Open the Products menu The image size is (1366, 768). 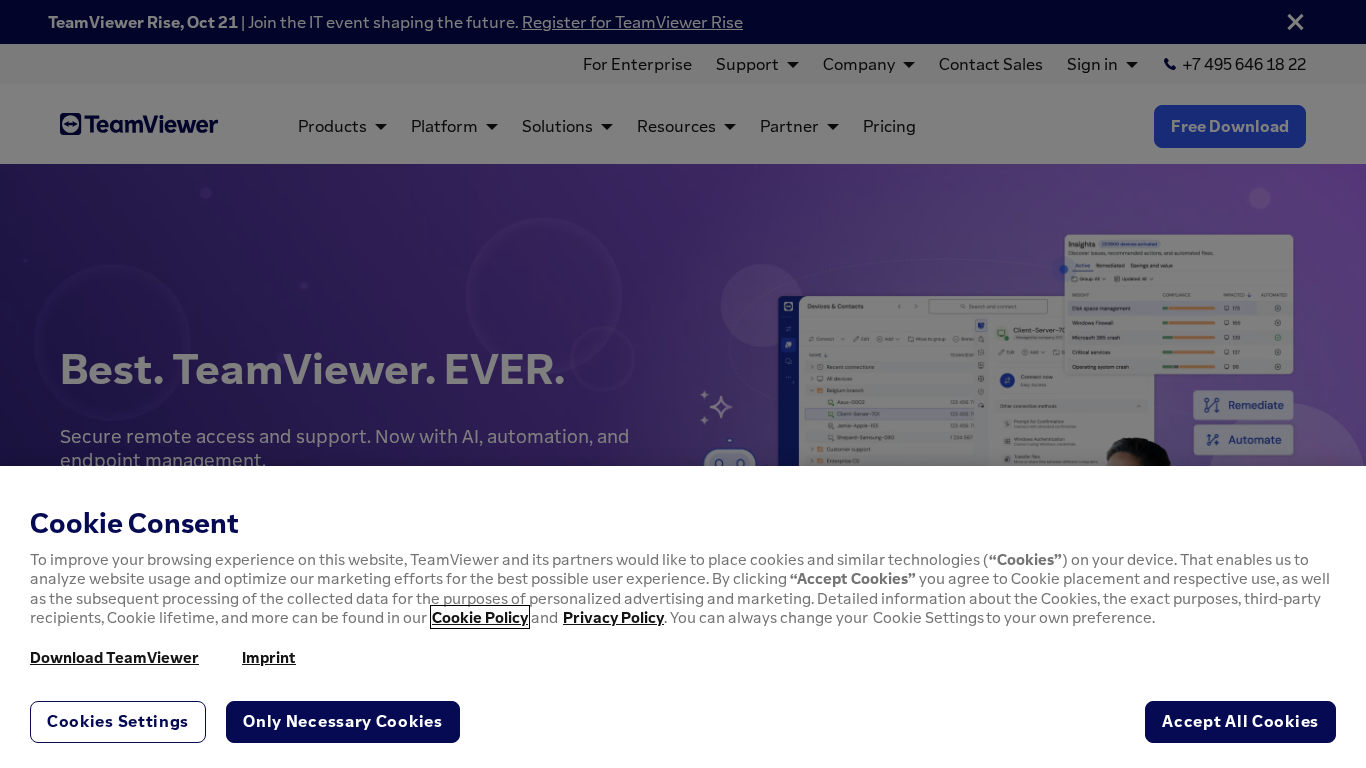(342, 126)
